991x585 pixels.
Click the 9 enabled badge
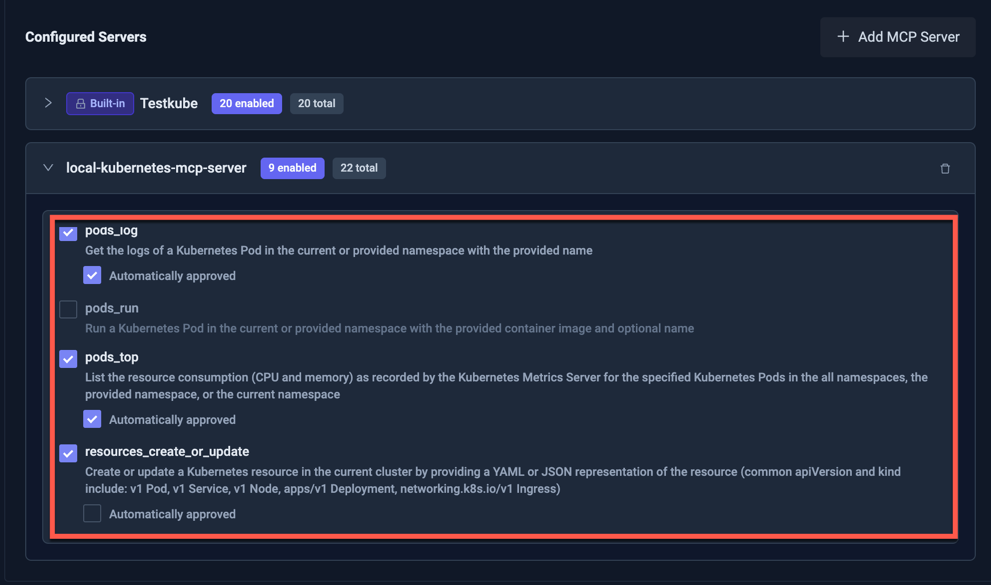click(x=292, y=168)
